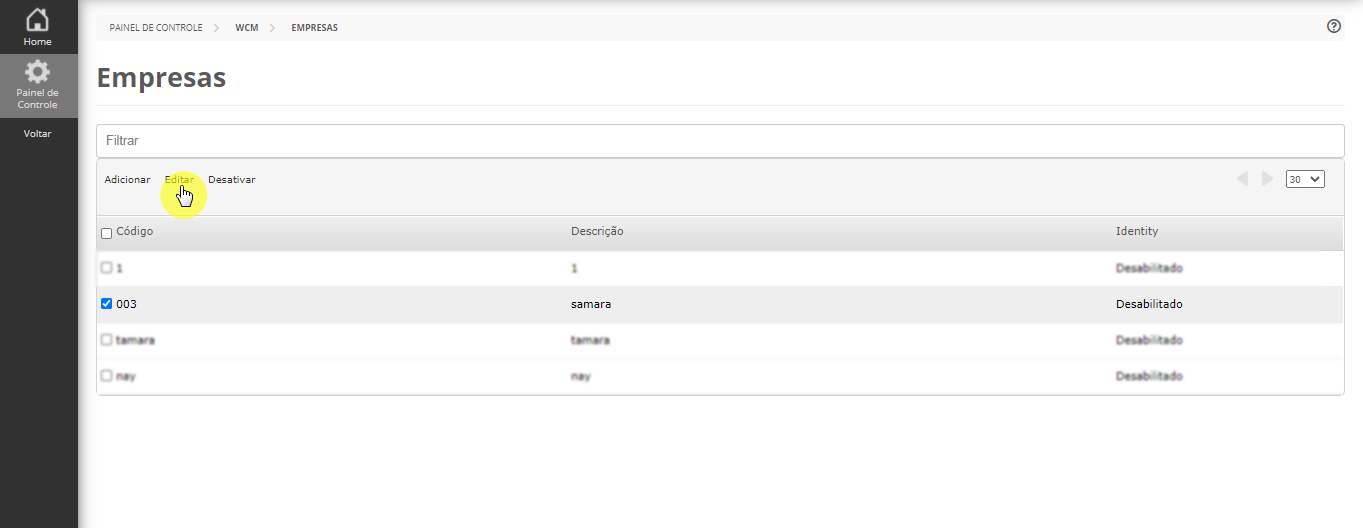1363x528 pixels.
Task: Focus the Filtrar search field
Action: (720, 141)
